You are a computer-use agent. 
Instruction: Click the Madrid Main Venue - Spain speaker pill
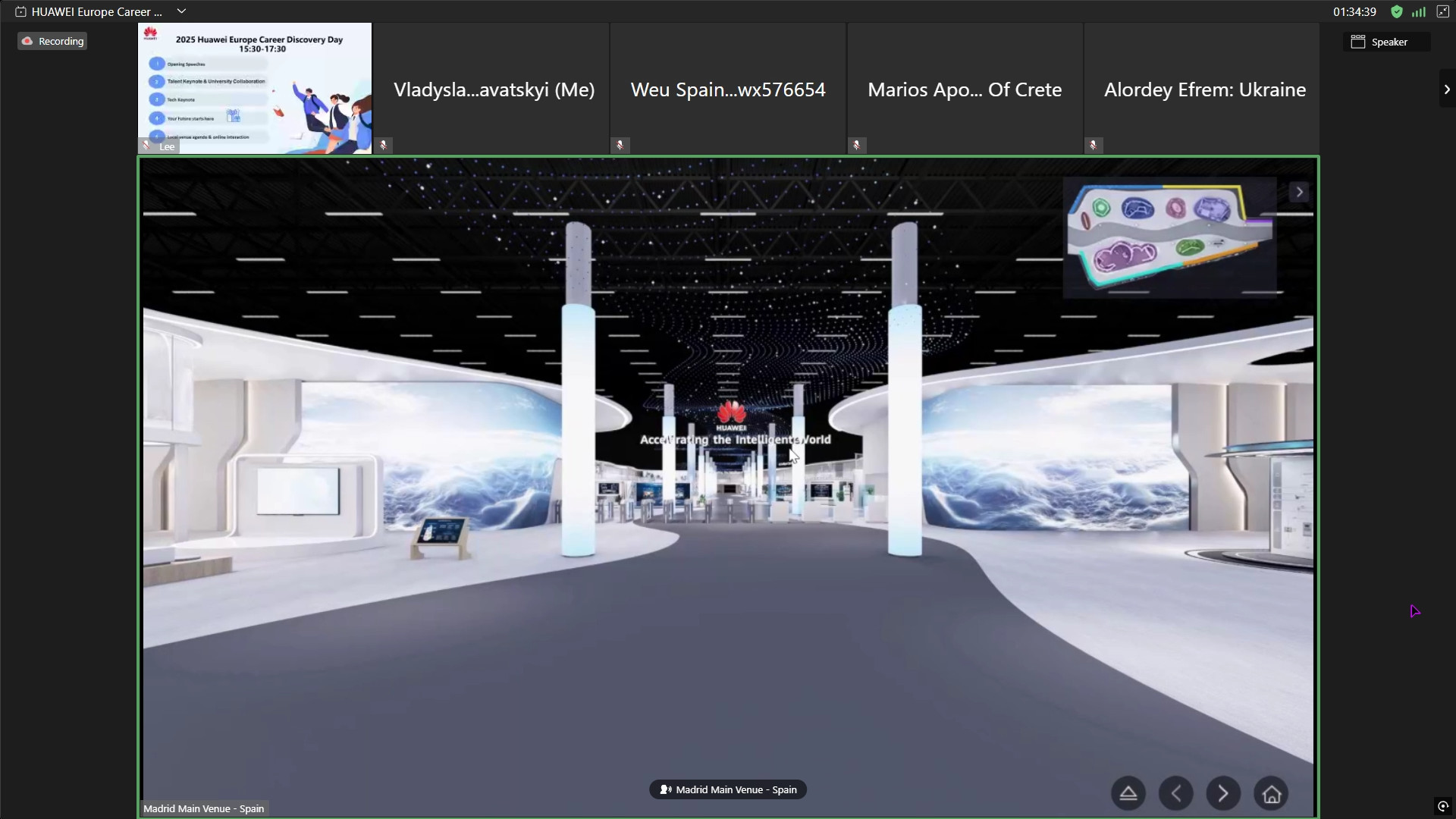(x=728, y=789)
